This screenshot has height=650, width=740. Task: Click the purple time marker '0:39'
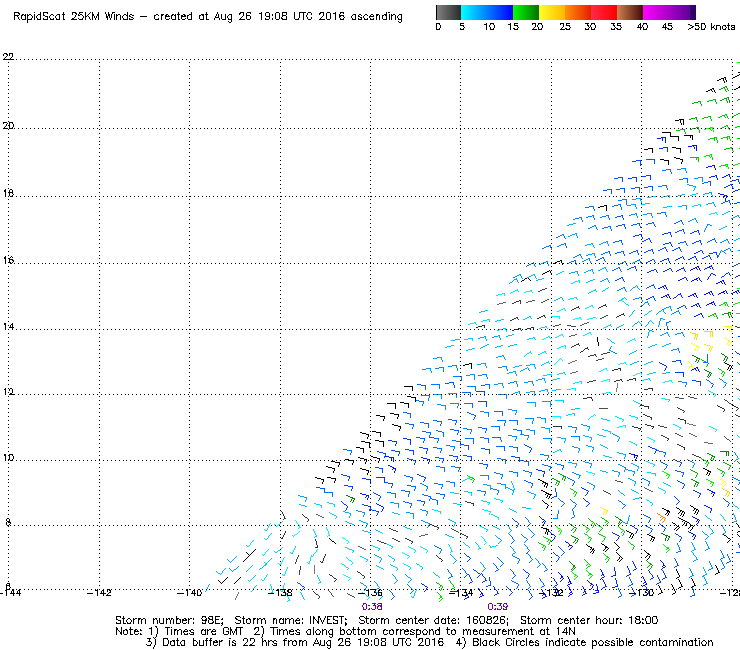[497, 607]
